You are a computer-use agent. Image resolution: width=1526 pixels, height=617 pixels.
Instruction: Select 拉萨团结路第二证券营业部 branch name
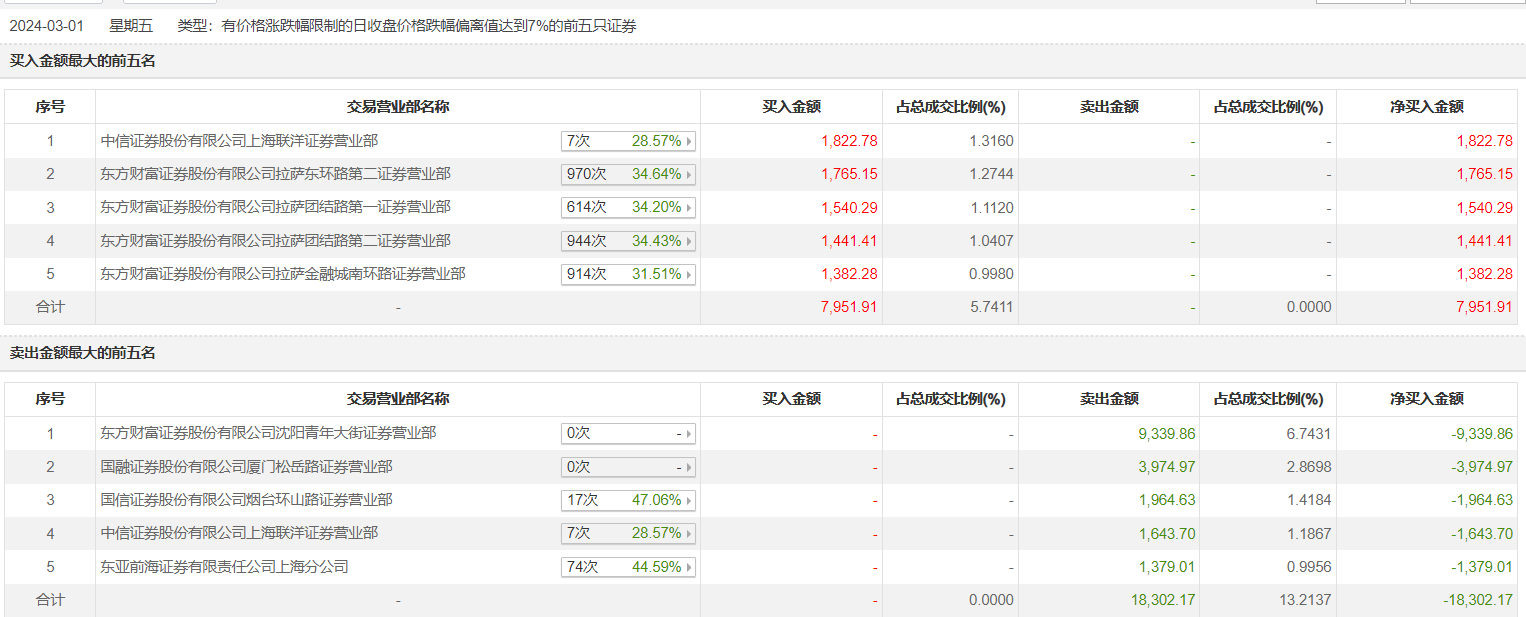tap(275, 241)
